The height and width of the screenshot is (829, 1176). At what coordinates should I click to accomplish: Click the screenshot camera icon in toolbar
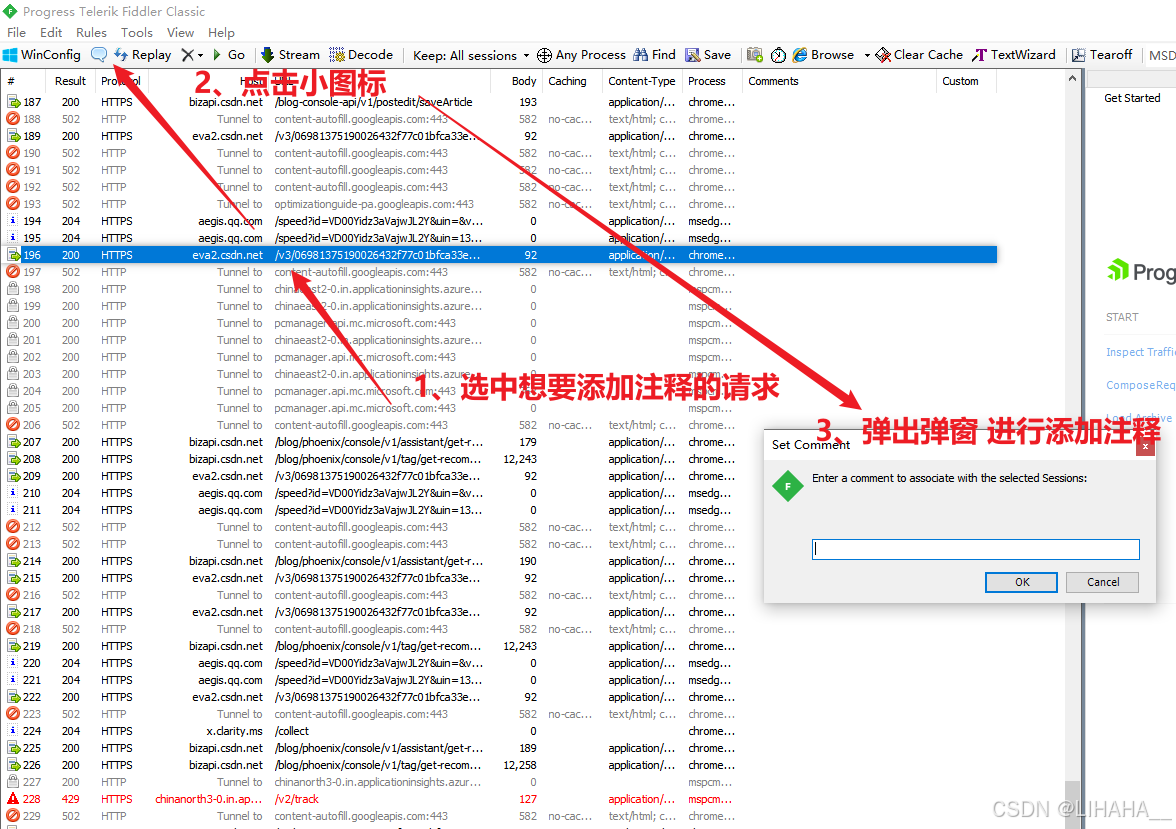click(x=754, y=55)
